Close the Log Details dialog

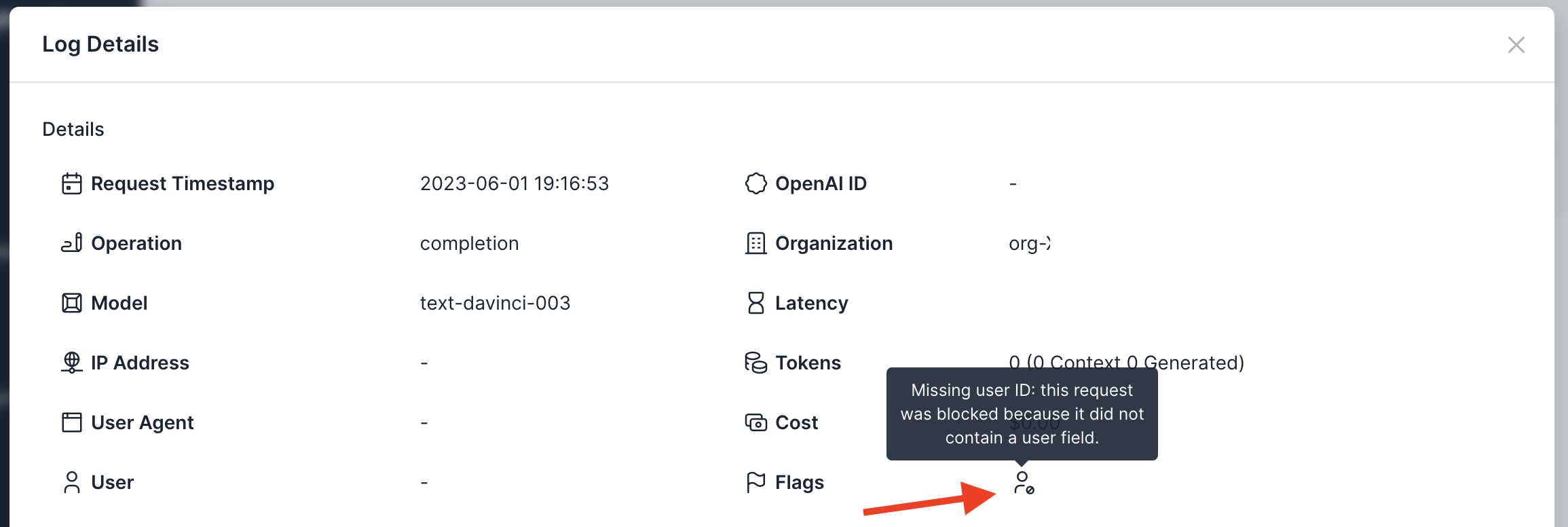(x=1516, y=45)
